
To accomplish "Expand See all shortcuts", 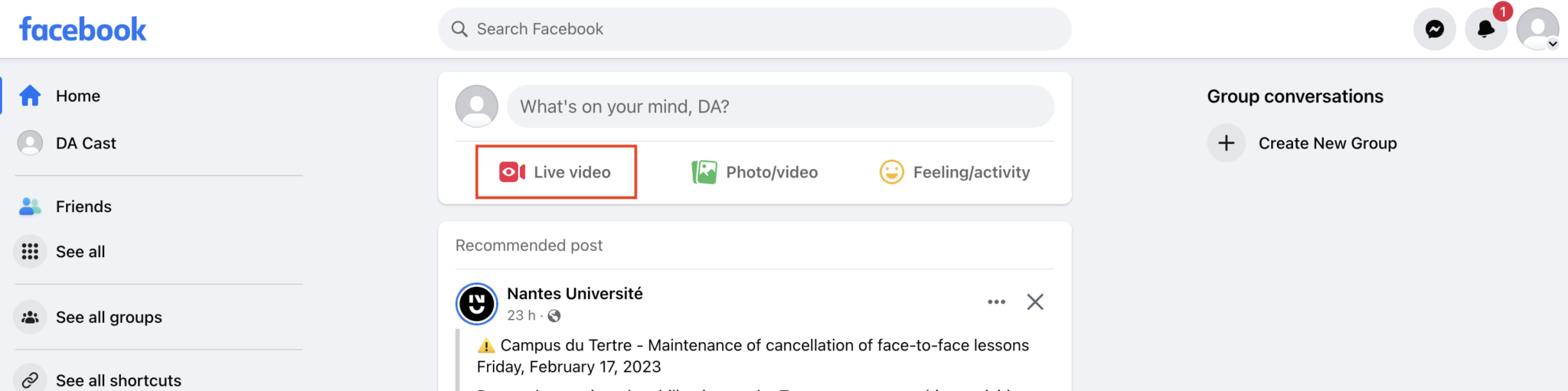I will click(x=118, y=380).
